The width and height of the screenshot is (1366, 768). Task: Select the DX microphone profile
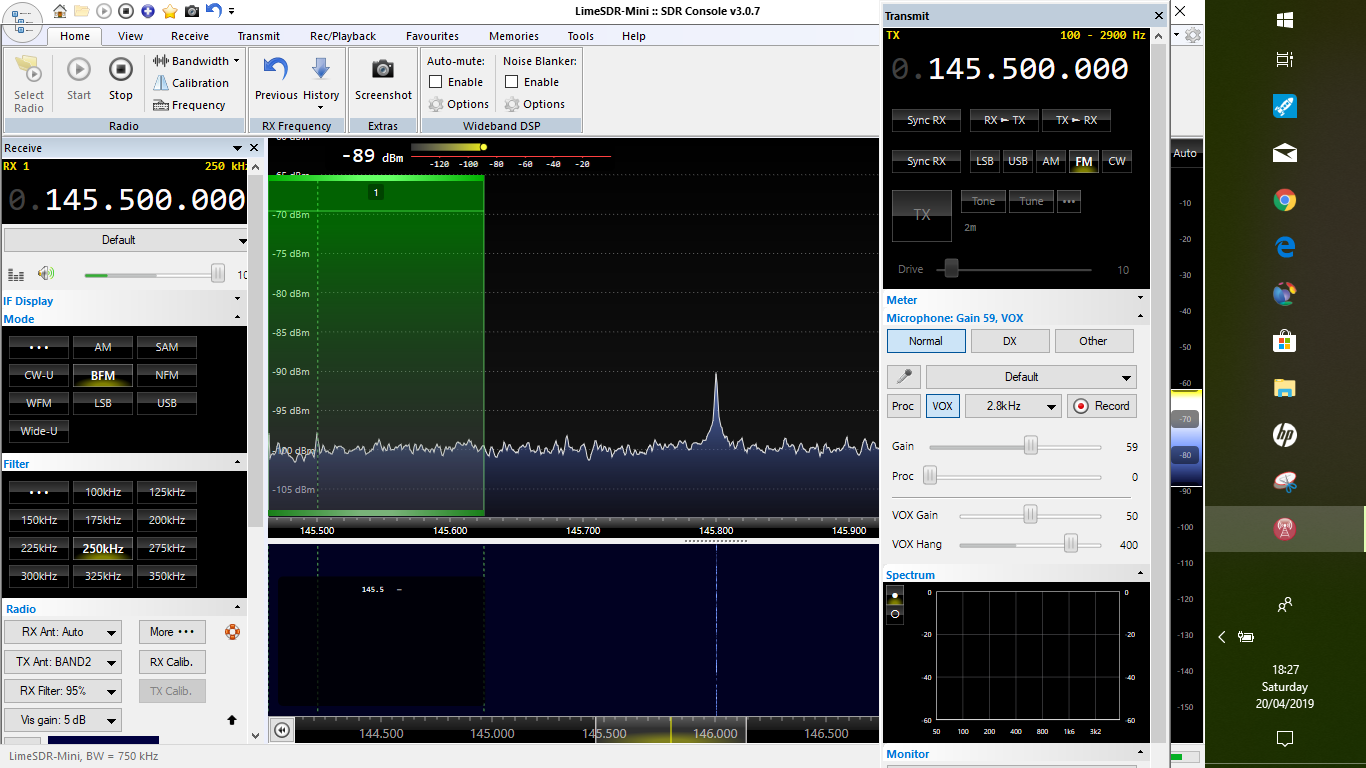click(x=1009, y=341)
